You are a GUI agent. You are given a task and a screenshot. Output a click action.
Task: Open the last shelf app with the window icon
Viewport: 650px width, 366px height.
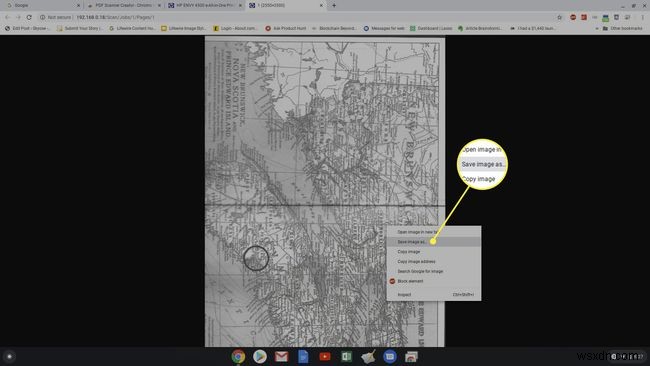tap(411, 356)
